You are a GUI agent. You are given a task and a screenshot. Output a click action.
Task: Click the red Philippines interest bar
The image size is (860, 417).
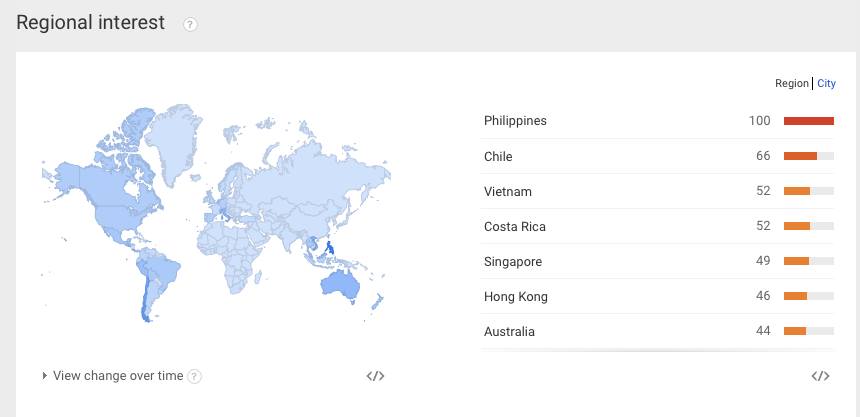click(808, 121)
